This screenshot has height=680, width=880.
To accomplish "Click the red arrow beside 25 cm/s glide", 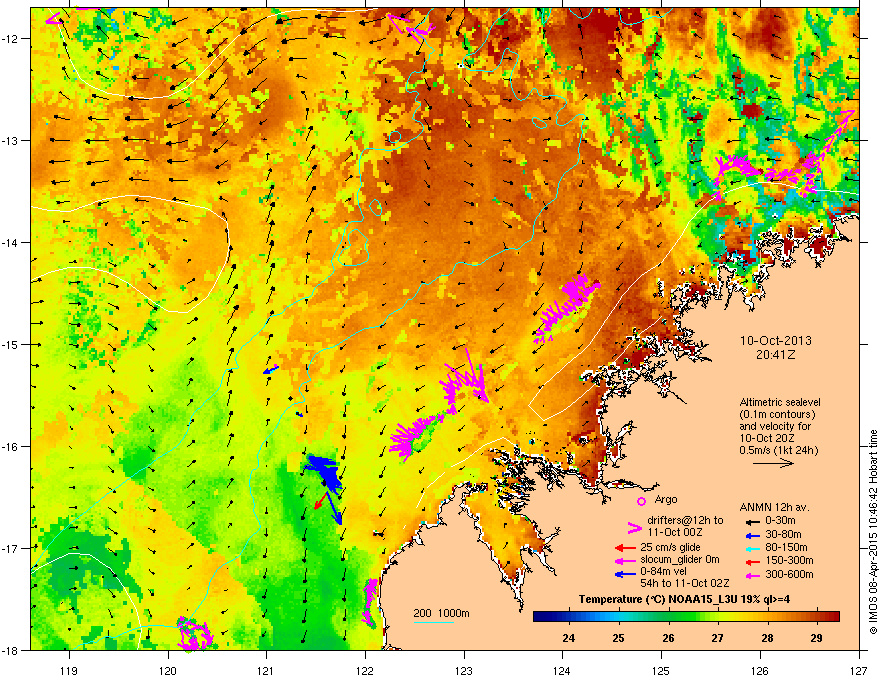I will point(625,548).
